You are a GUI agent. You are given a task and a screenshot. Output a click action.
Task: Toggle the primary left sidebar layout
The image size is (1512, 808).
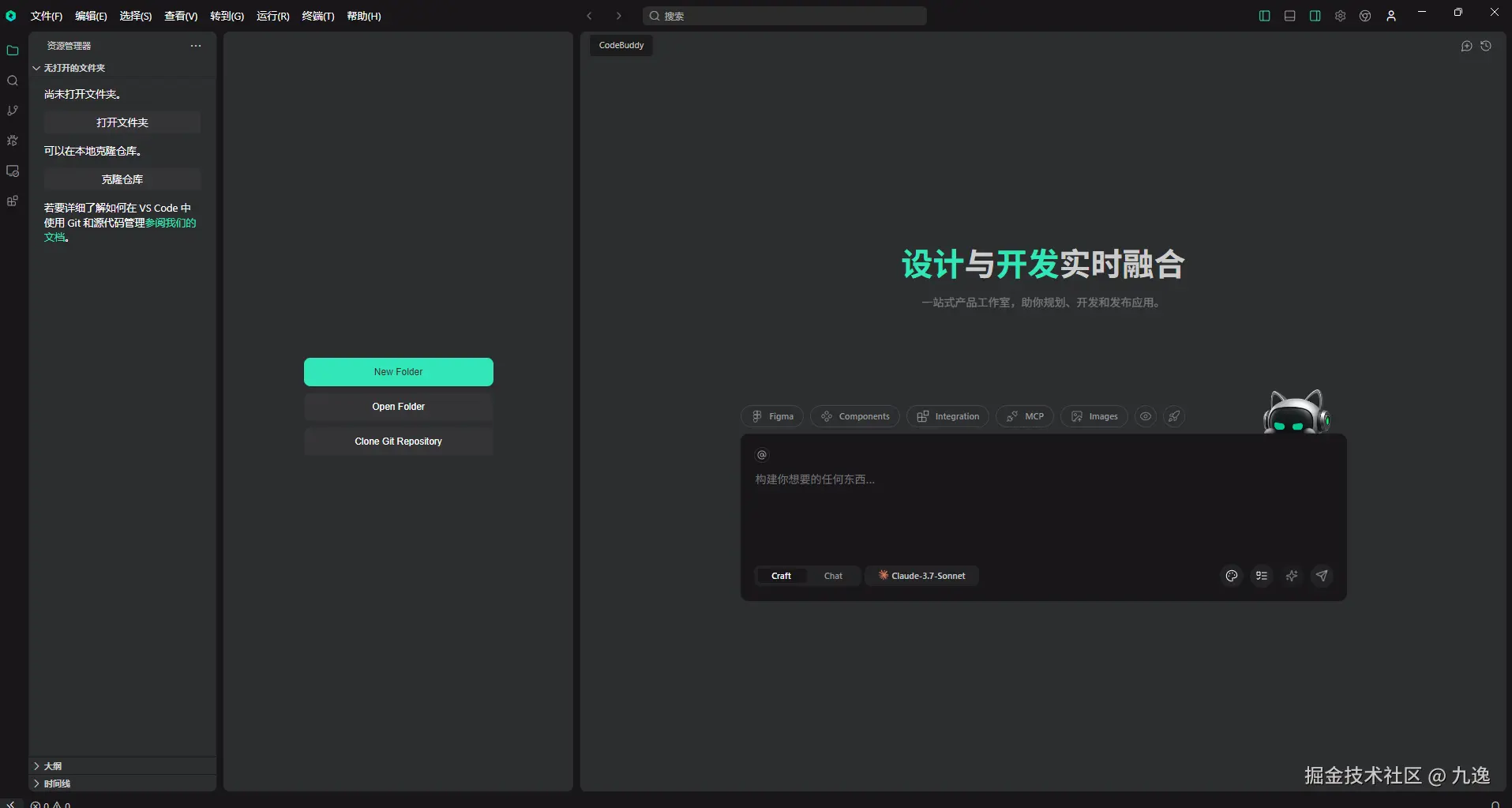point(1264,16)
